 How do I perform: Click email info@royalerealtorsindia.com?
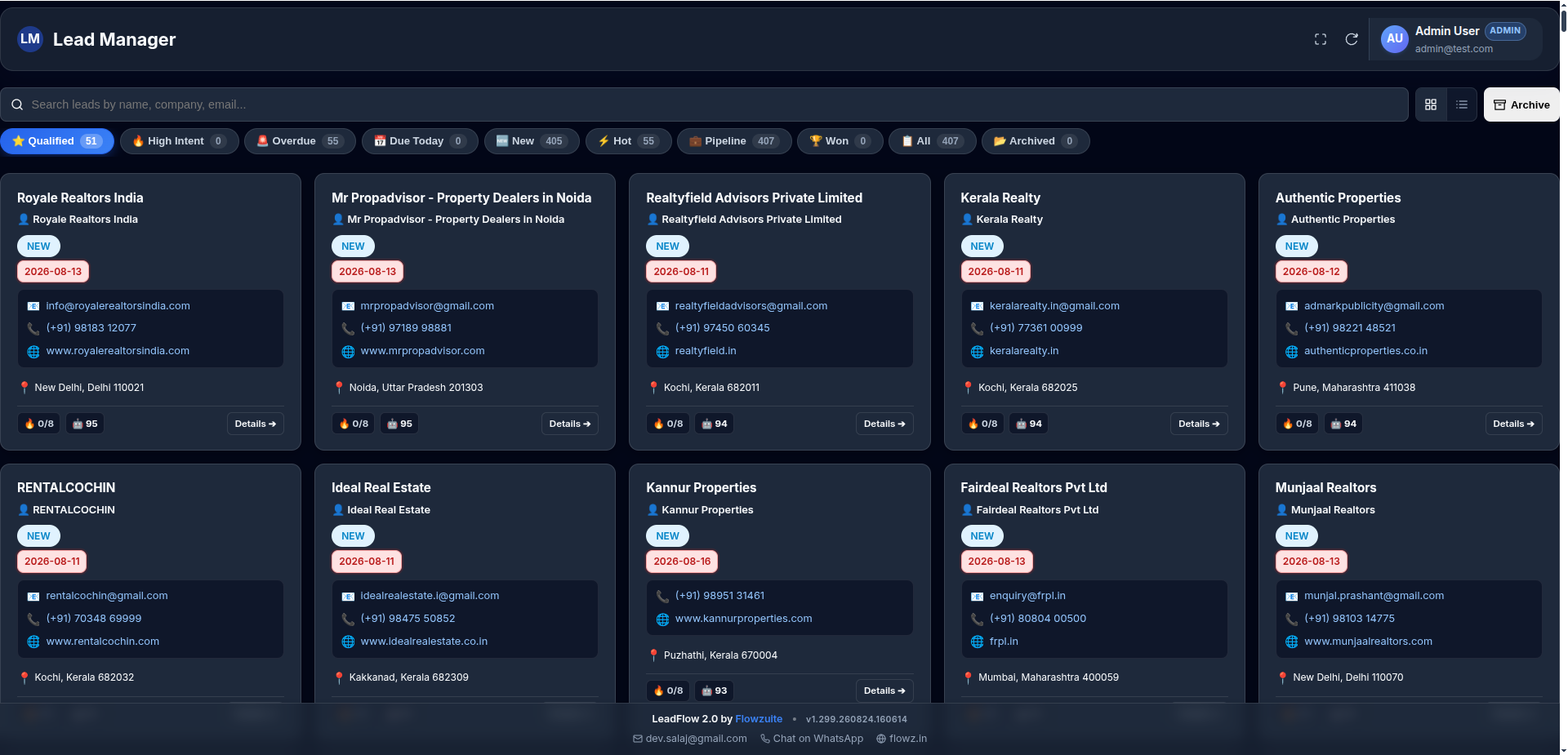[118, 306]
